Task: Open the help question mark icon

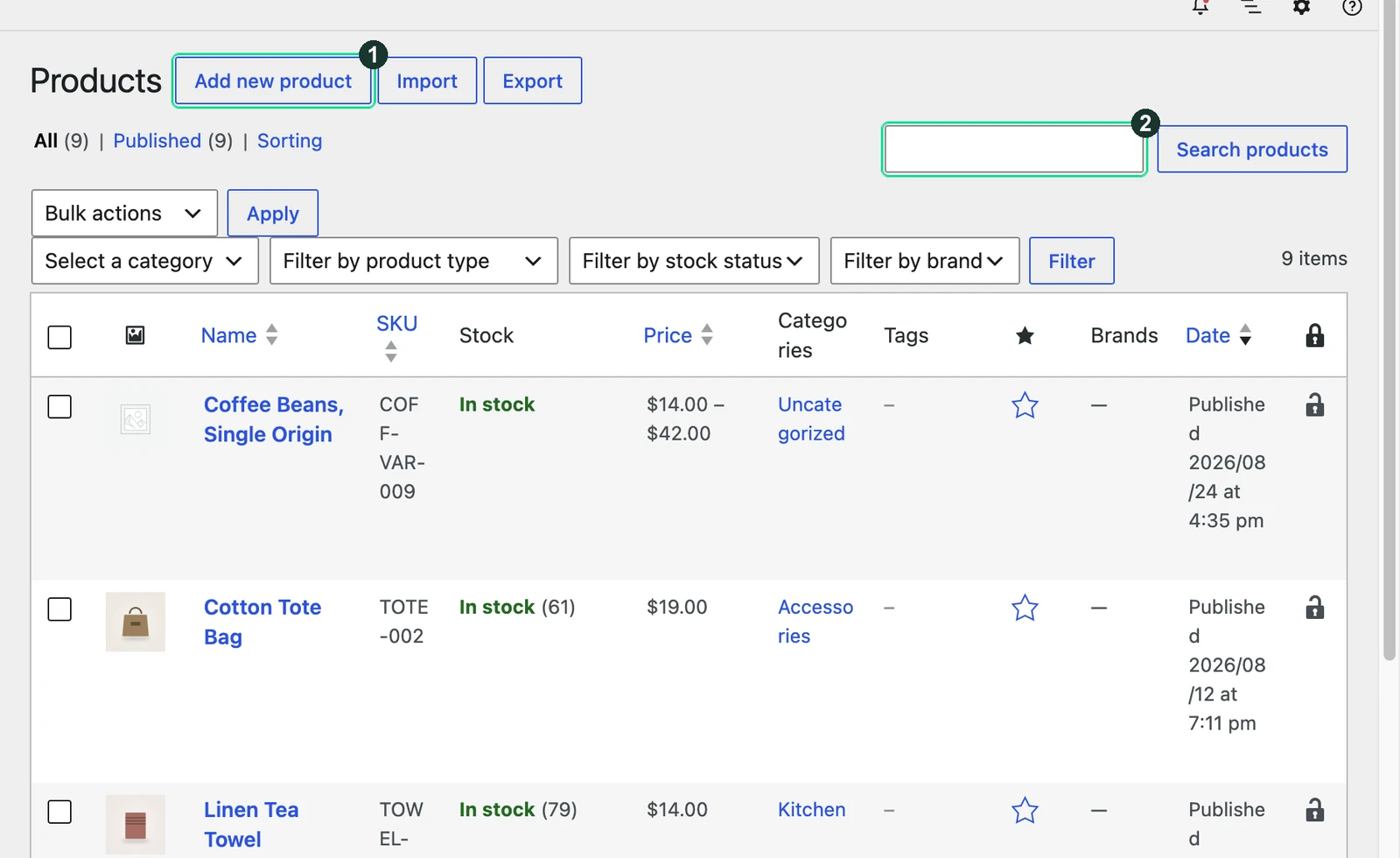Action: click(1352, 7)
